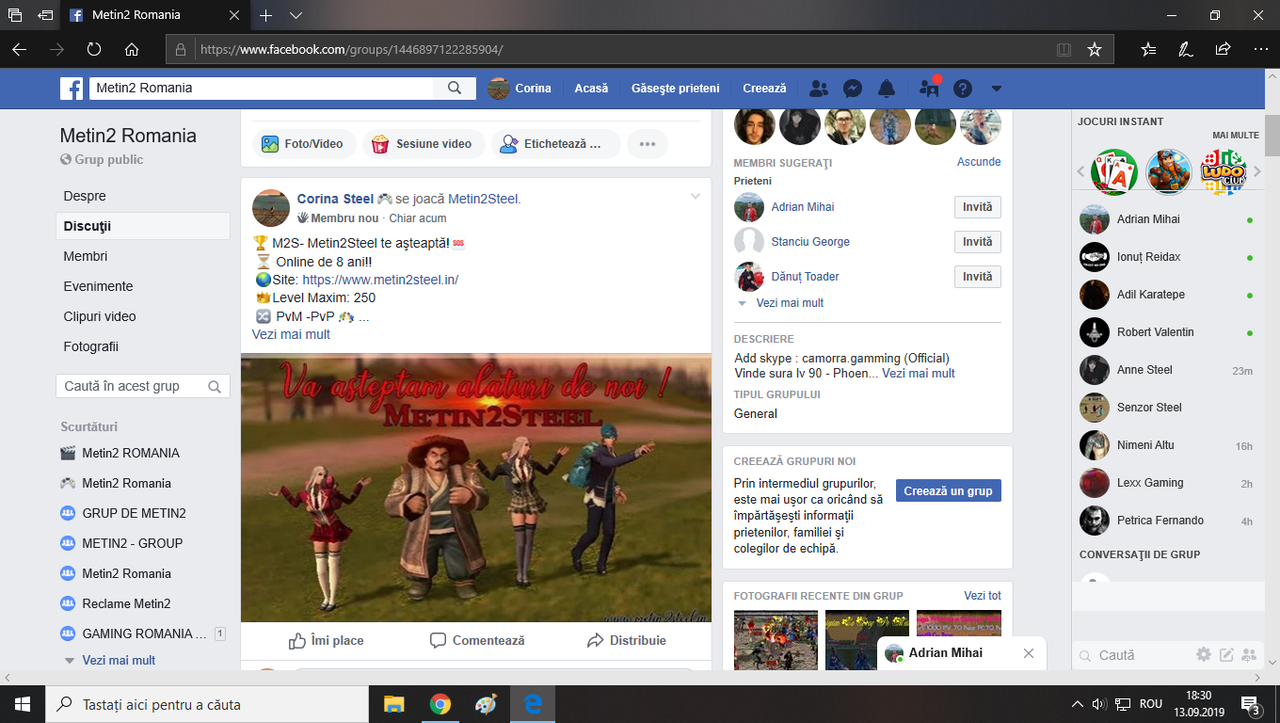Click Îmi place on the post

tap(326, 640)
